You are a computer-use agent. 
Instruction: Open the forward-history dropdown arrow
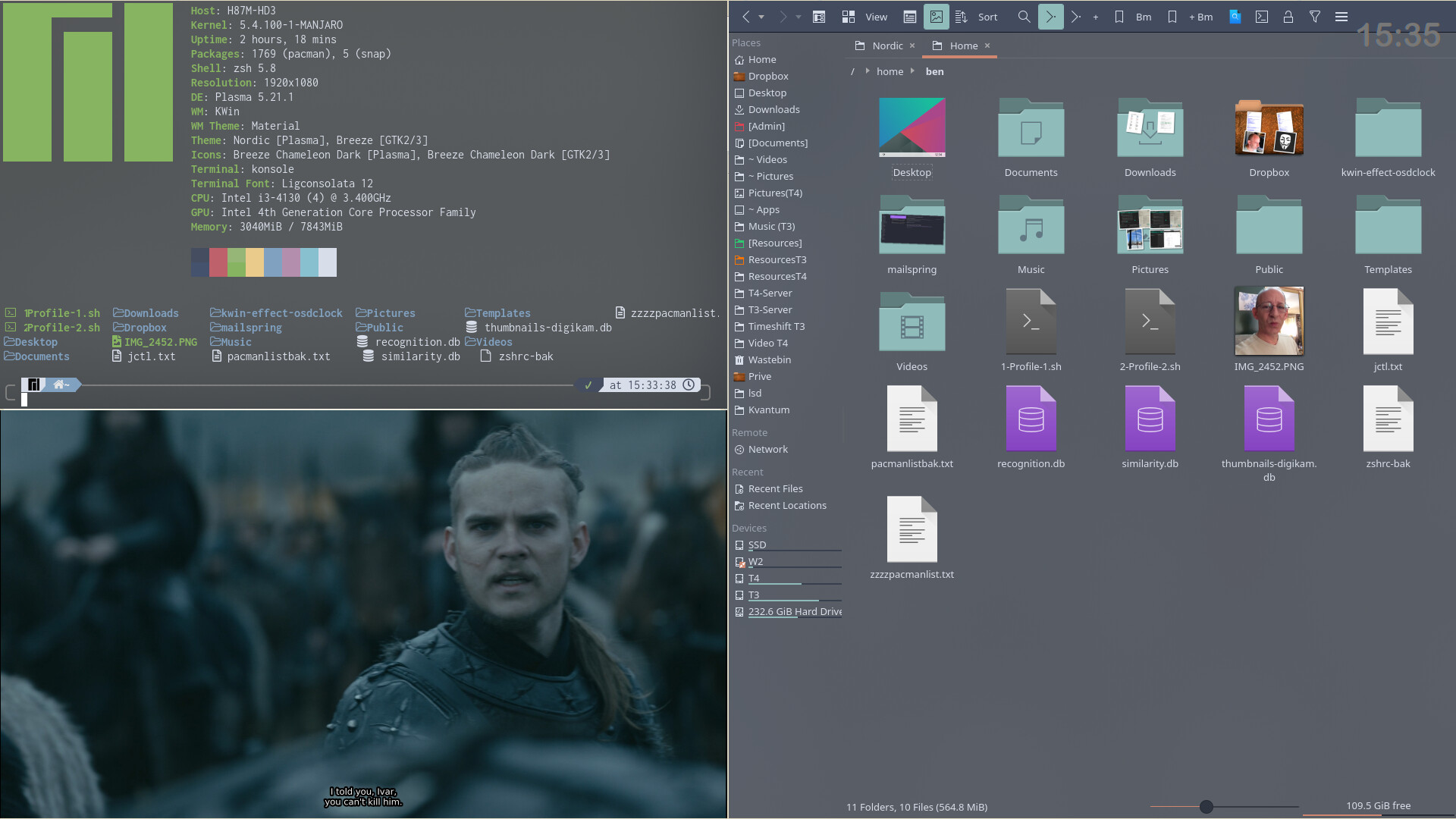pyautogui.click(x=798, y=17)
